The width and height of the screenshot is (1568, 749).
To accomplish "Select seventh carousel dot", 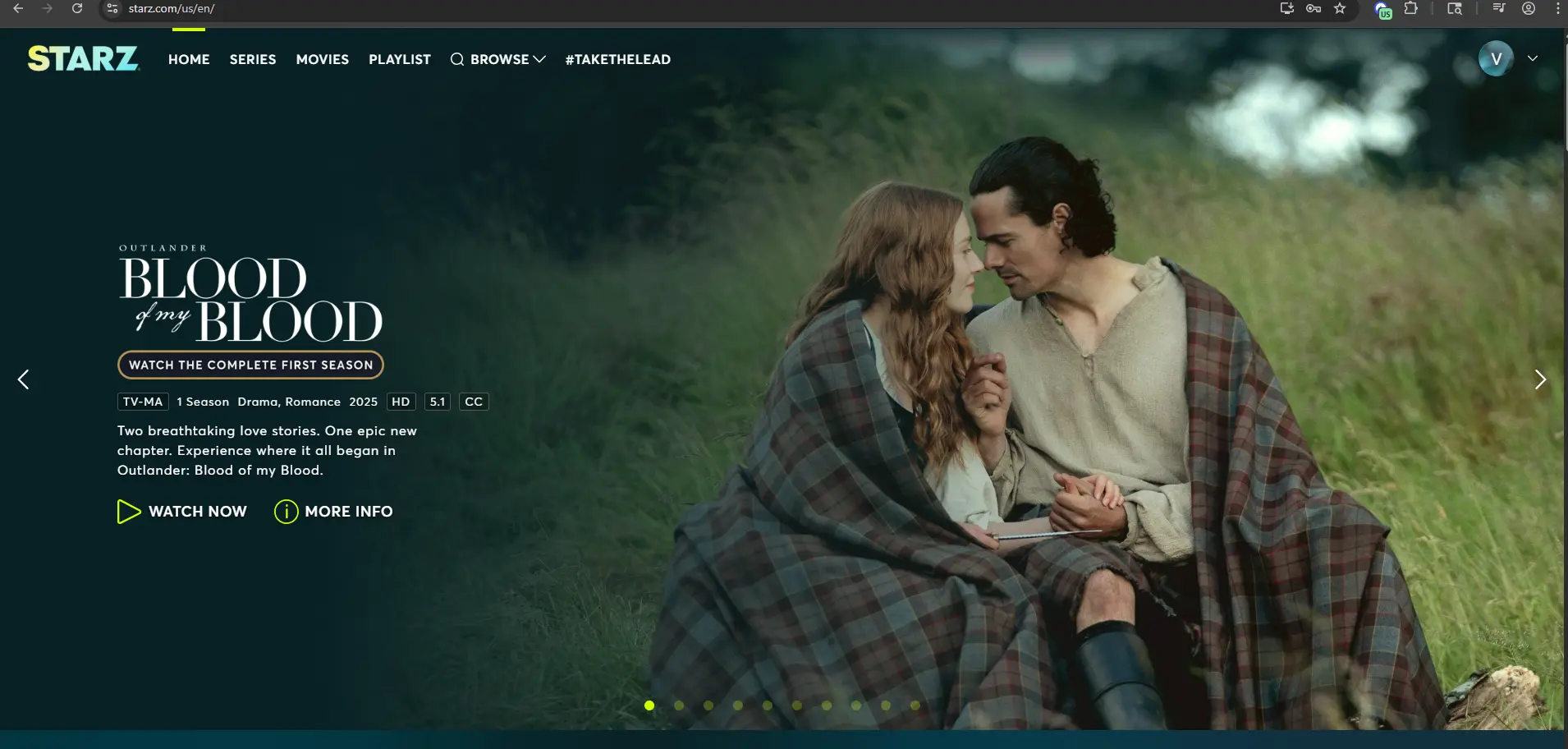I will pos(827,705).
